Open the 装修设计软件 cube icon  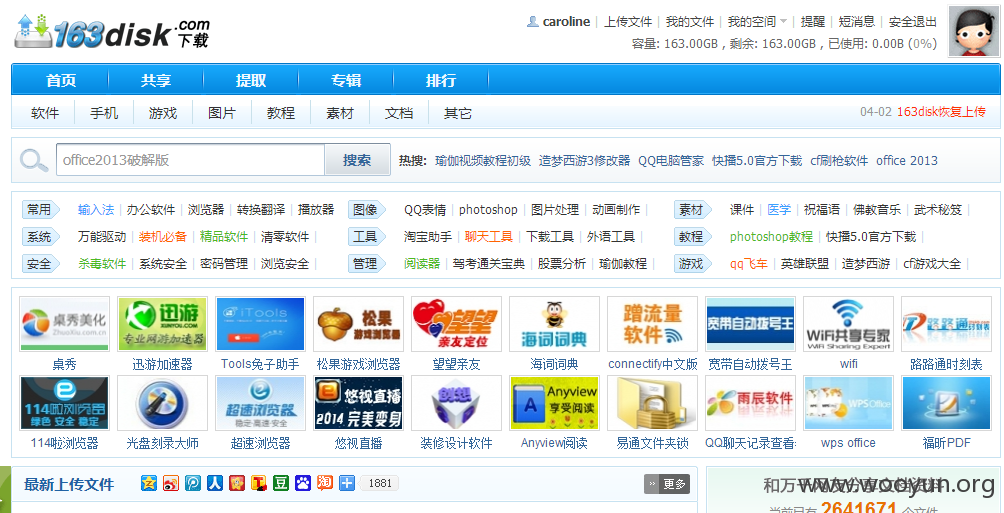457,402
